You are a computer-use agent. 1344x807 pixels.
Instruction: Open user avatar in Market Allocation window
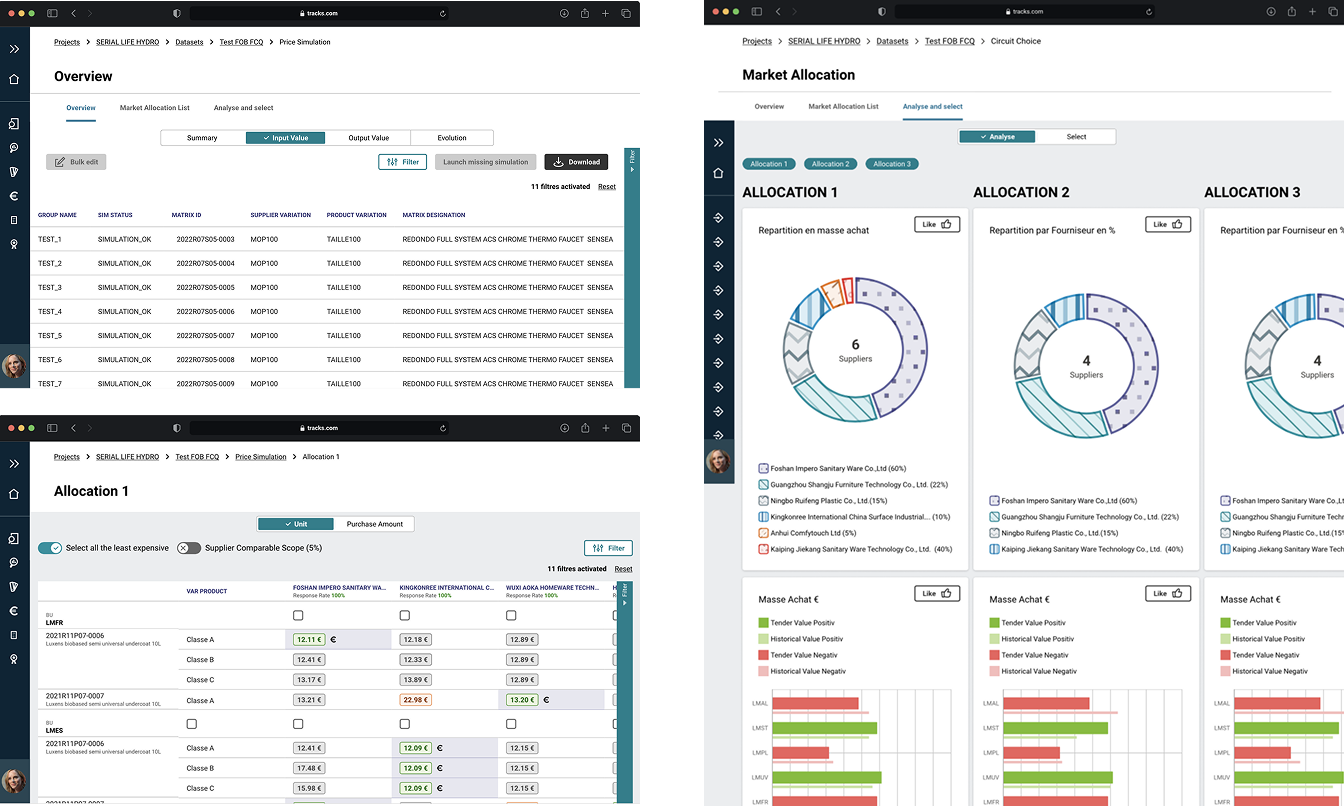pos(718,461)
